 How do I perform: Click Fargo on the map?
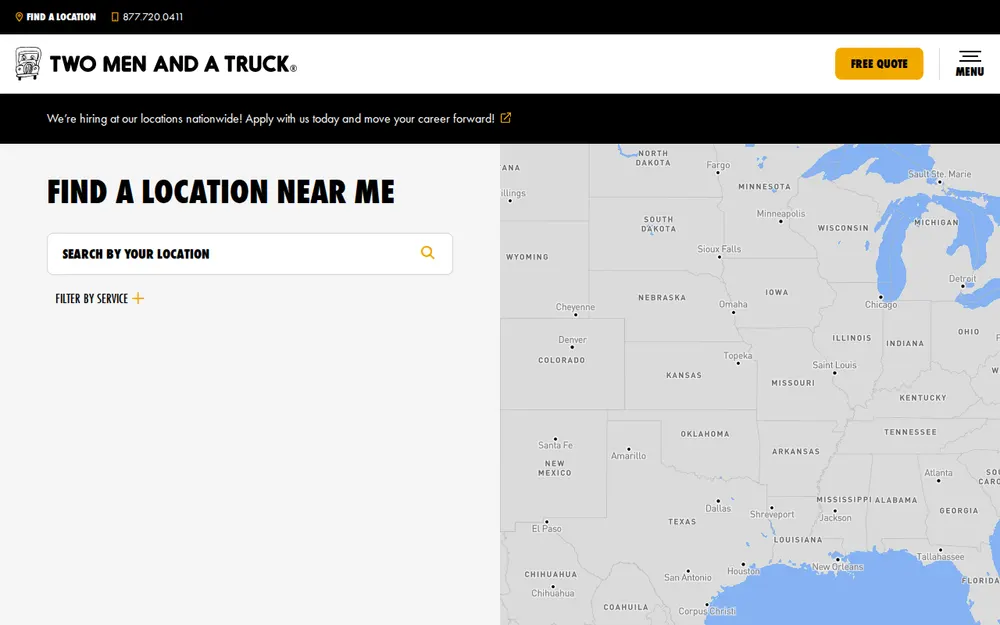point(718,165)
